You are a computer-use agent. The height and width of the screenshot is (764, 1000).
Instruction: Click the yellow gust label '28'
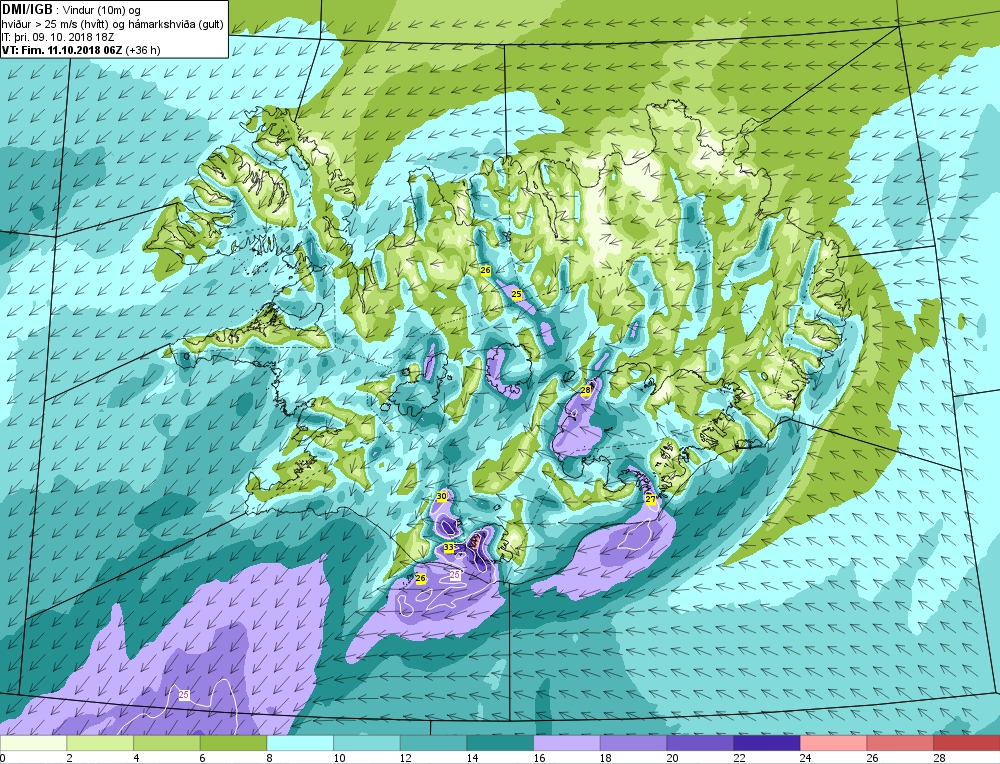coord(585,390)
